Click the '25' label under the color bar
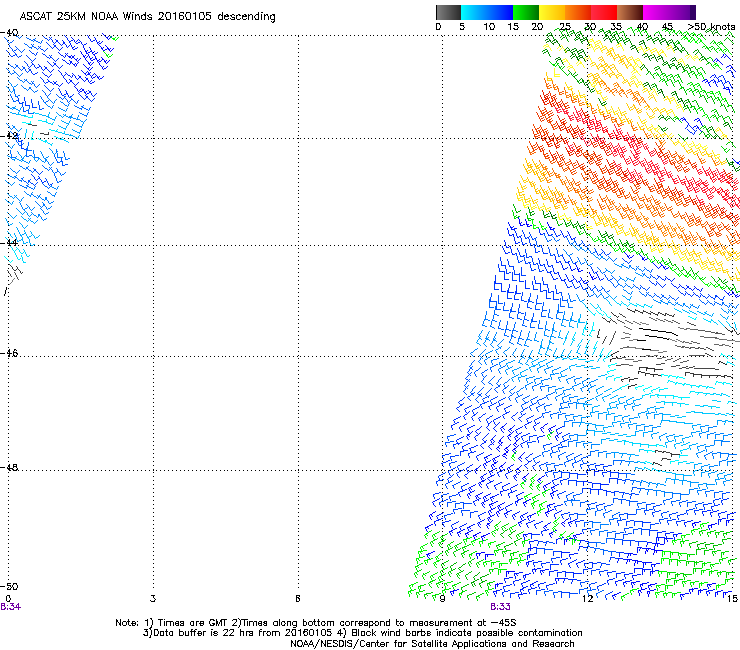Viewport: 740px width, 650px height. [x=565, y=27]
